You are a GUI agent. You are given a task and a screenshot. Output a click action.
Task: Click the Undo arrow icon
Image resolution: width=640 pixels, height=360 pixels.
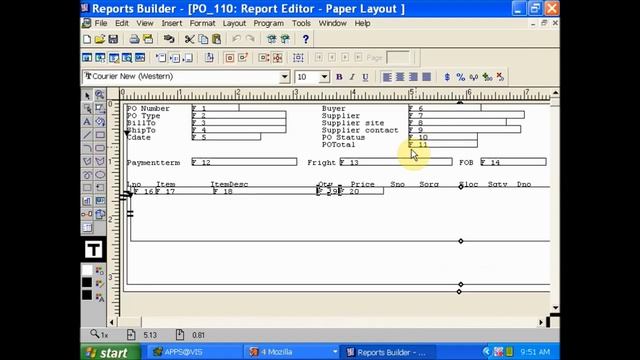pyautogui.click(x=236, y=39)
